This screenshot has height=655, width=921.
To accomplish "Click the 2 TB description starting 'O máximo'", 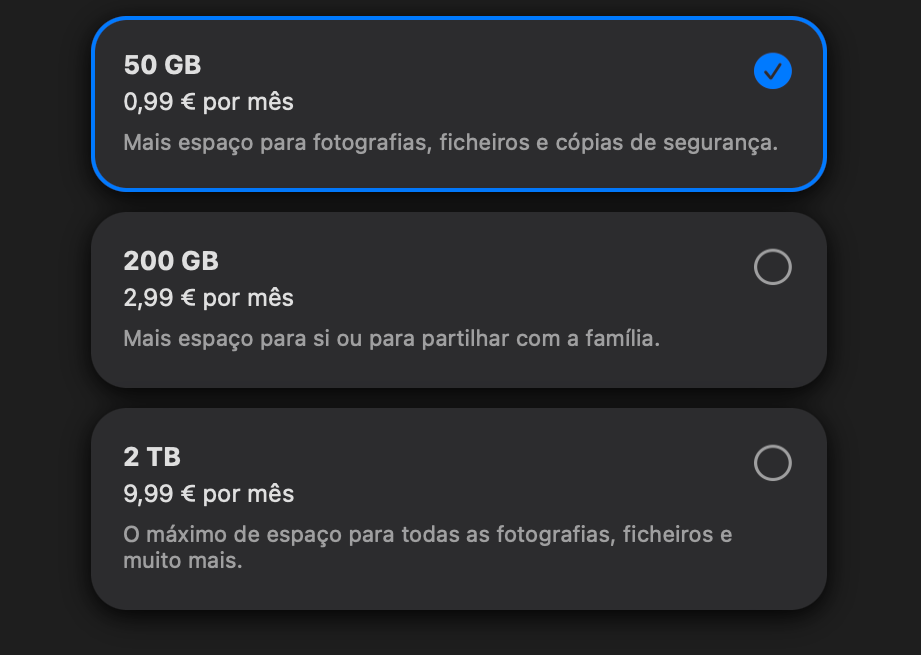I will pos(427,535).
